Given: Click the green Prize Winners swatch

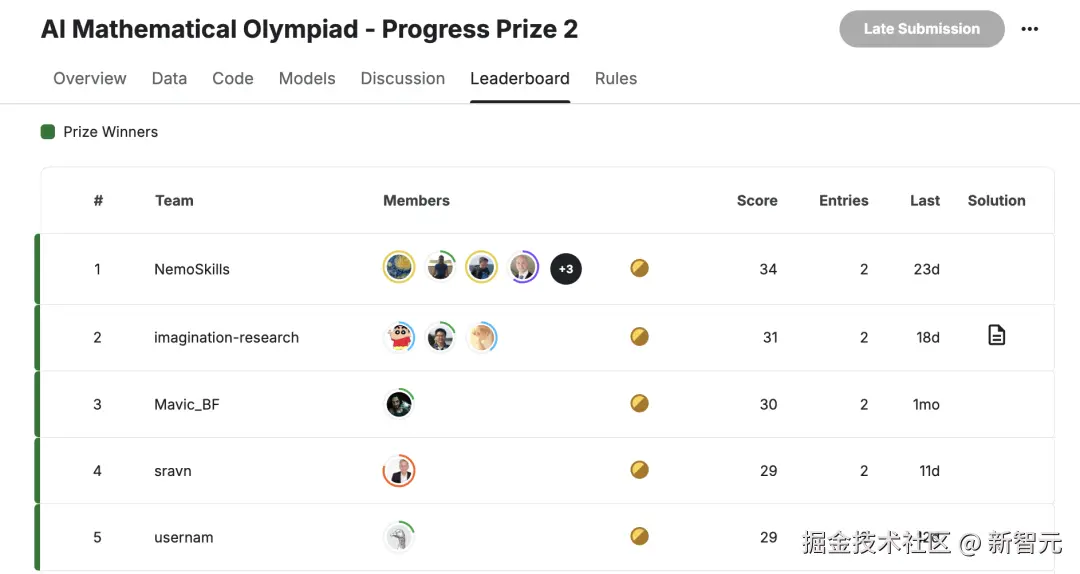Looking at the screenshot, I should click(x=48, y=132).
